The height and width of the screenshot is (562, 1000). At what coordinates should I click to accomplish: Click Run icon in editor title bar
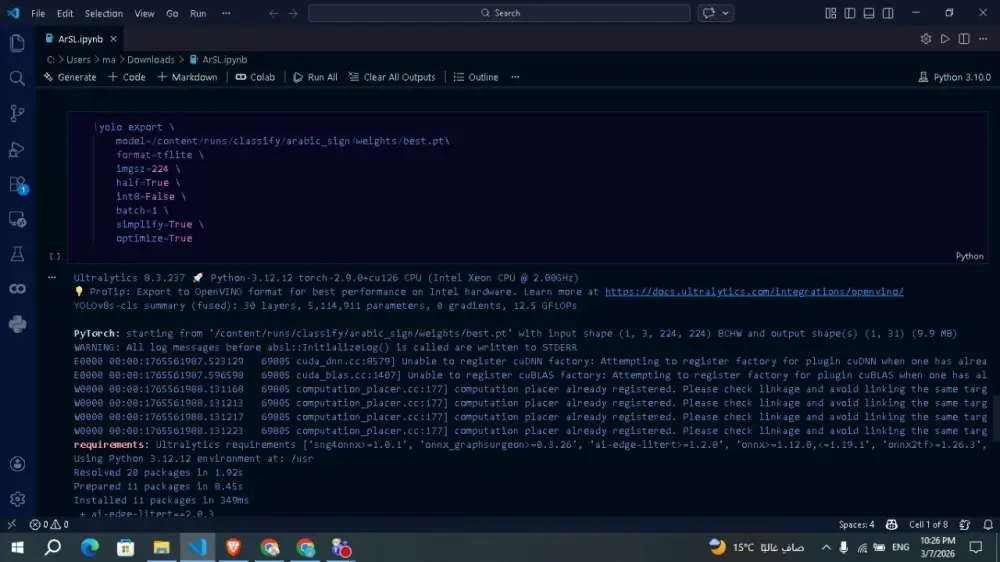coord(945,39)
